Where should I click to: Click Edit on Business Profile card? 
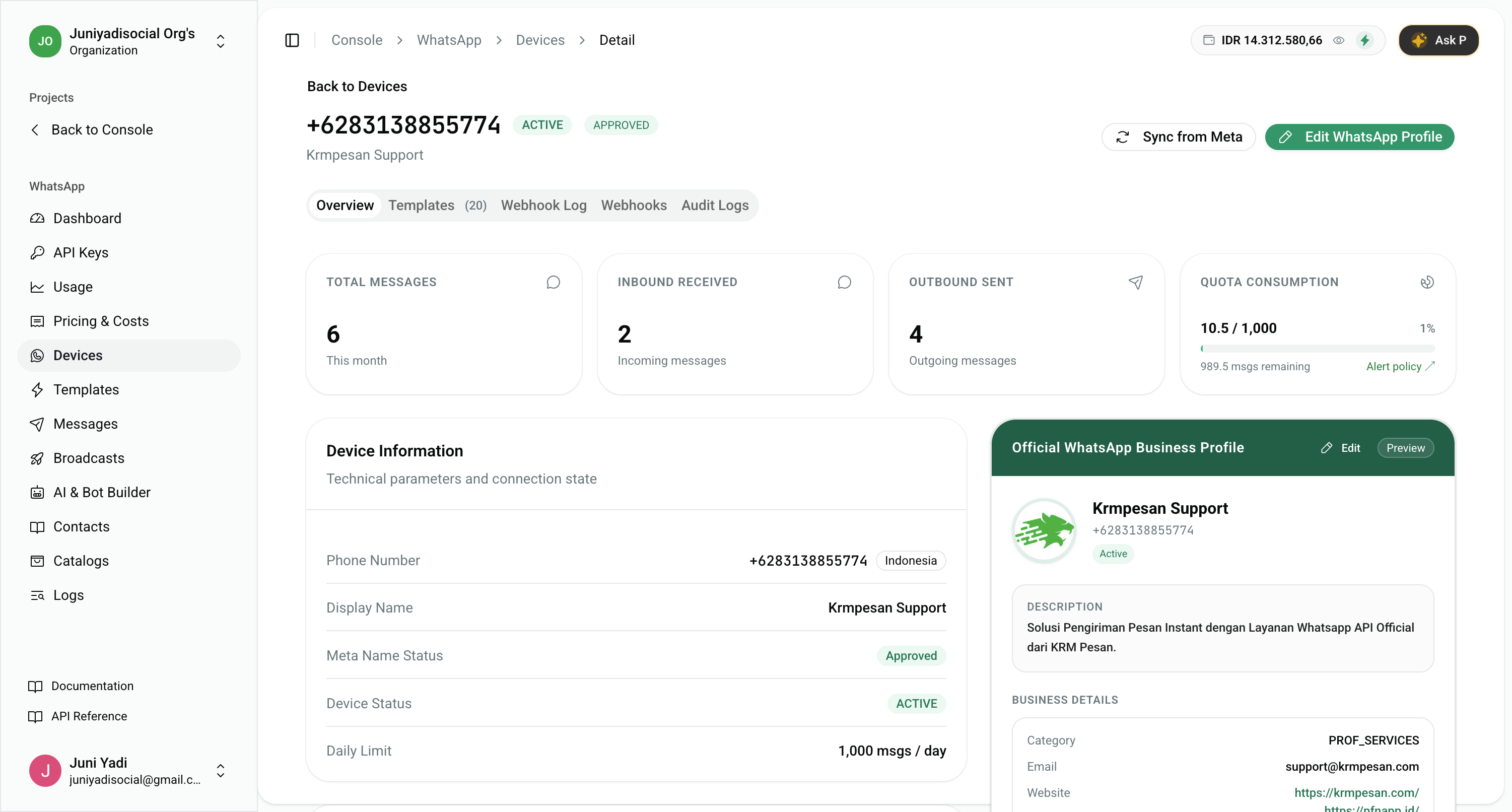(x=1341, y=447)
